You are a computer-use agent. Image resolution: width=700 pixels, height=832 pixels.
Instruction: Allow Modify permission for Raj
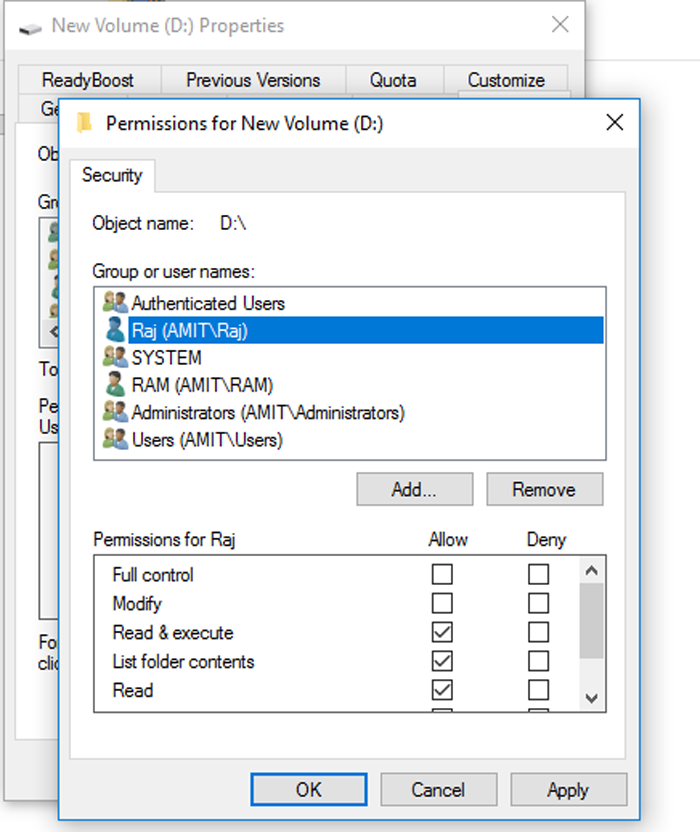[x=442, y=603]
